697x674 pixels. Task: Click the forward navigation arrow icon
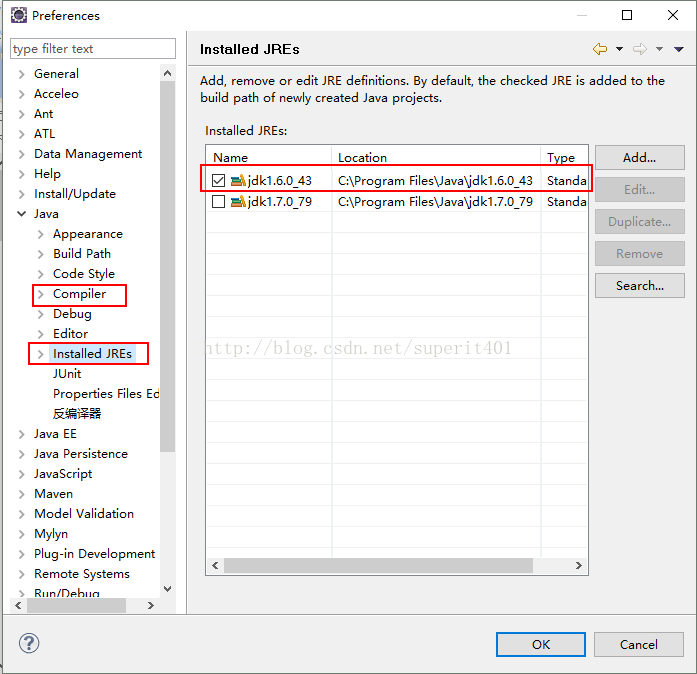[x=640, y=49]
